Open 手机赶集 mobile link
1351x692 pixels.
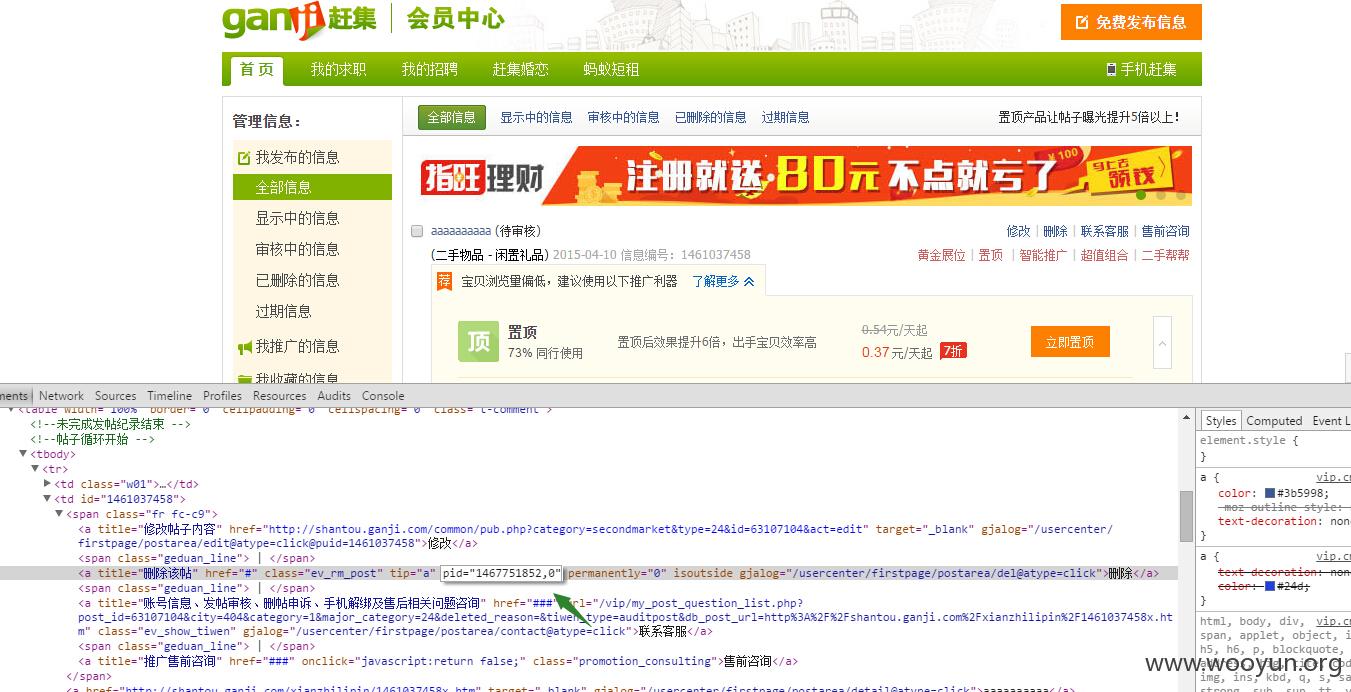click(x=1141, y=70)
